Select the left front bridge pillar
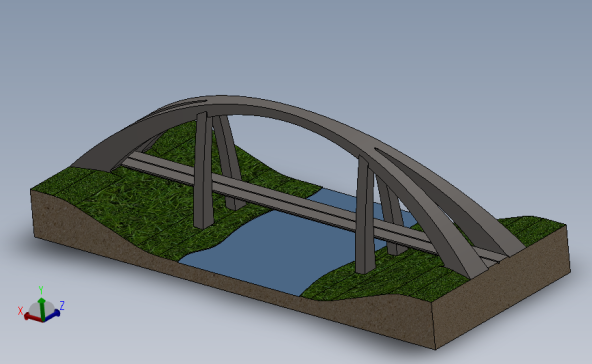 (203, 170)
